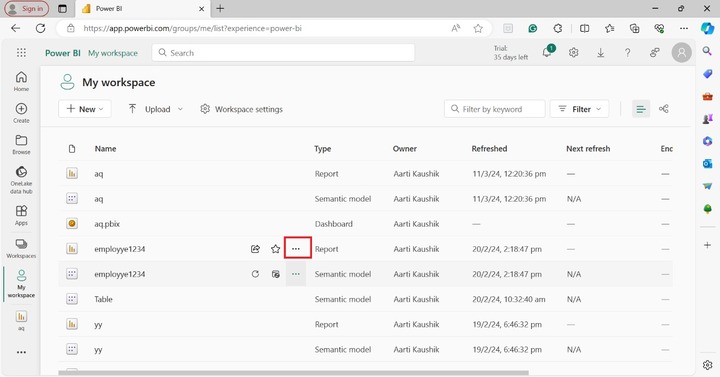Open help question mark
The image size is (720, 377).
628,53
